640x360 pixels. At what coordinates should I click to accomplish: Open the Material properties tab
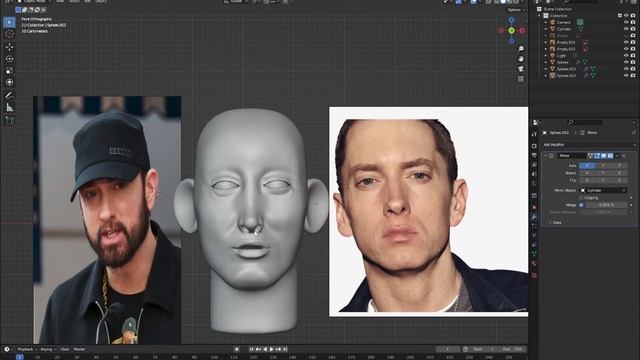(534, 264)
